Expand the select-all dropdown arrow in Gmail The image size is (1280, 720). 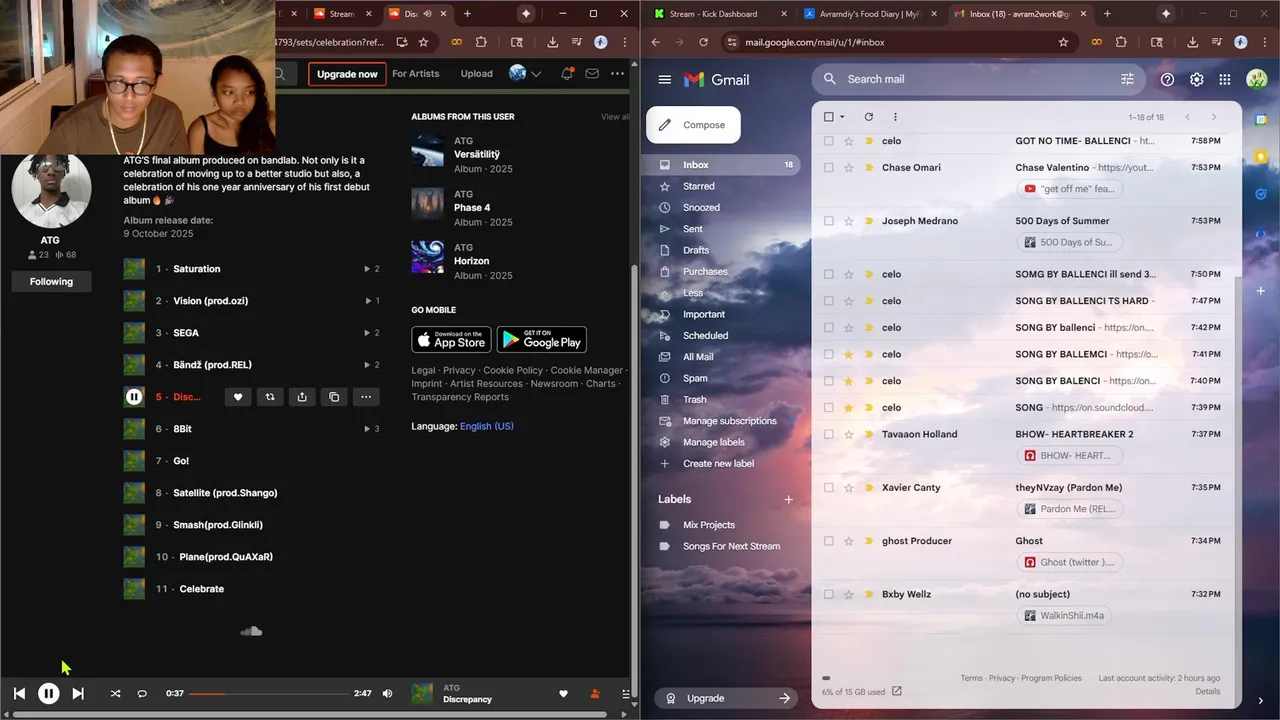click(842, 117)
